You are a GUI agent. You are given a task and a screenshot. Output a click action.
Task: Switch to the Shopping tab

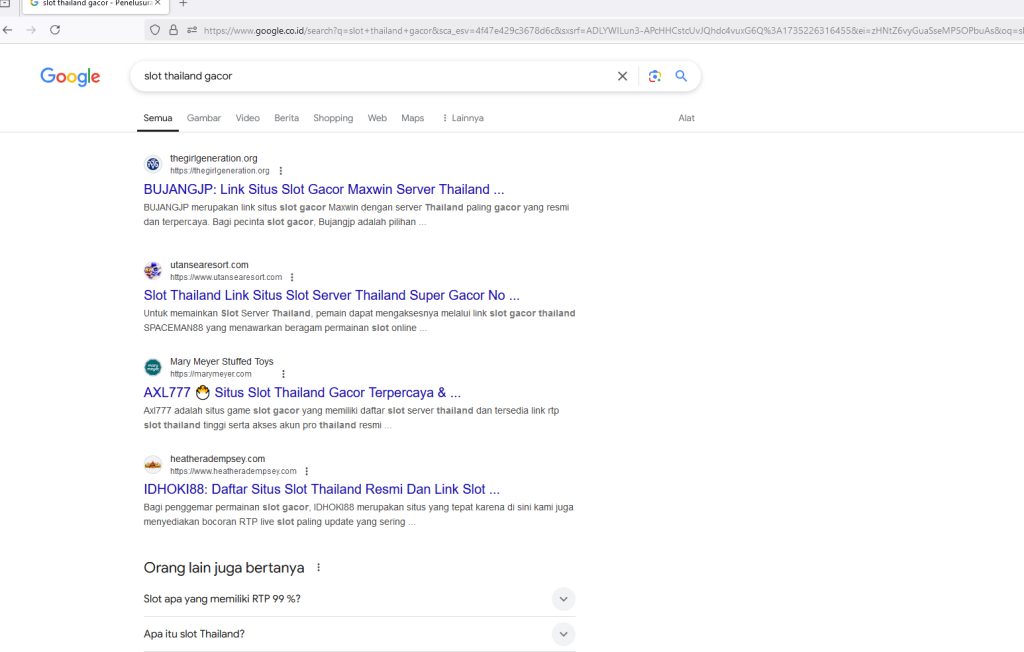point(333,118)
